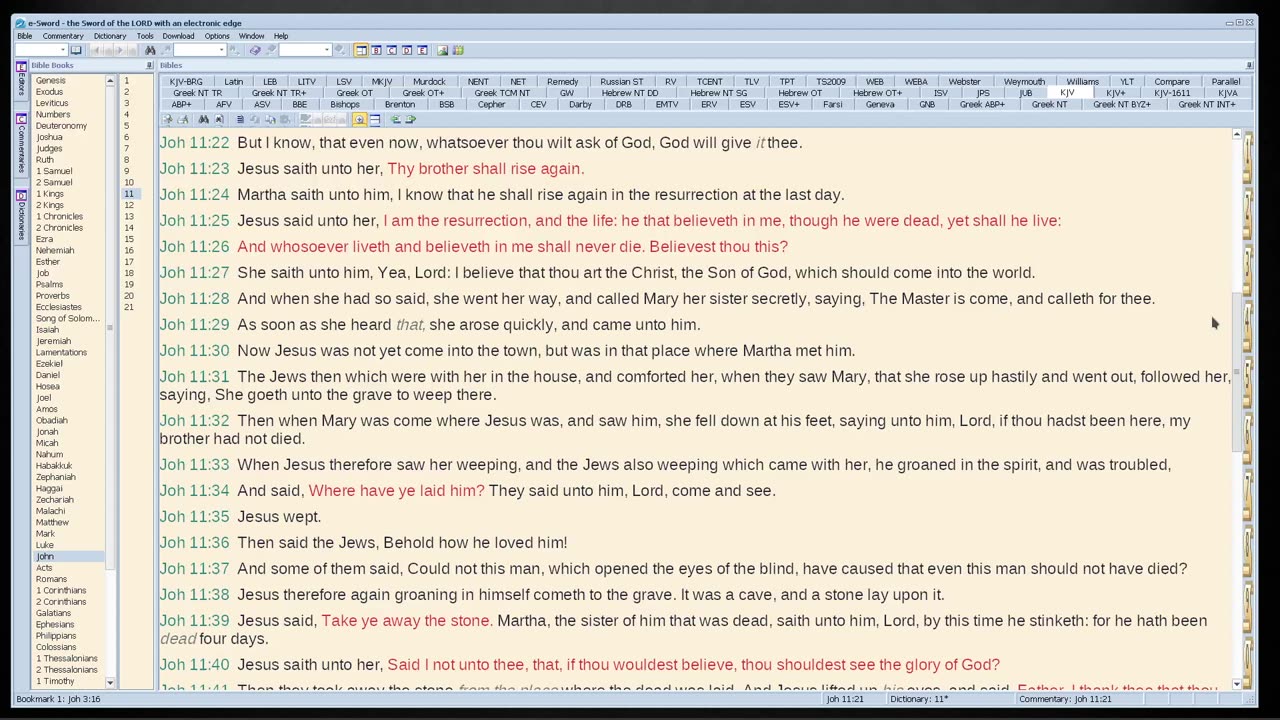The image size is (1280, 720).
Task: Open the Download menu
Action: 178,36
